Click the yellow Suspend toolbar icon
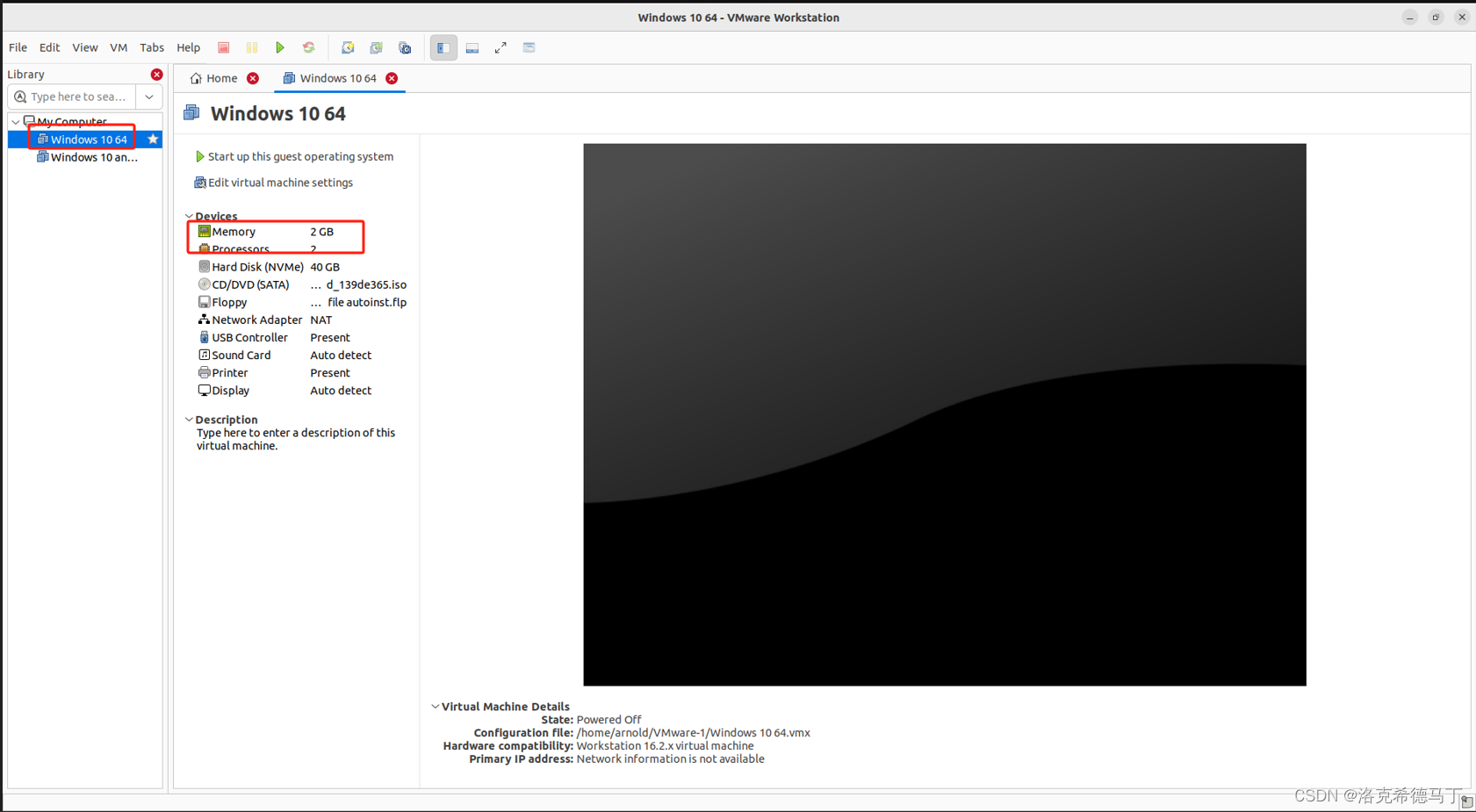Screen dimensions: 1476x812 tap(252, 47)
